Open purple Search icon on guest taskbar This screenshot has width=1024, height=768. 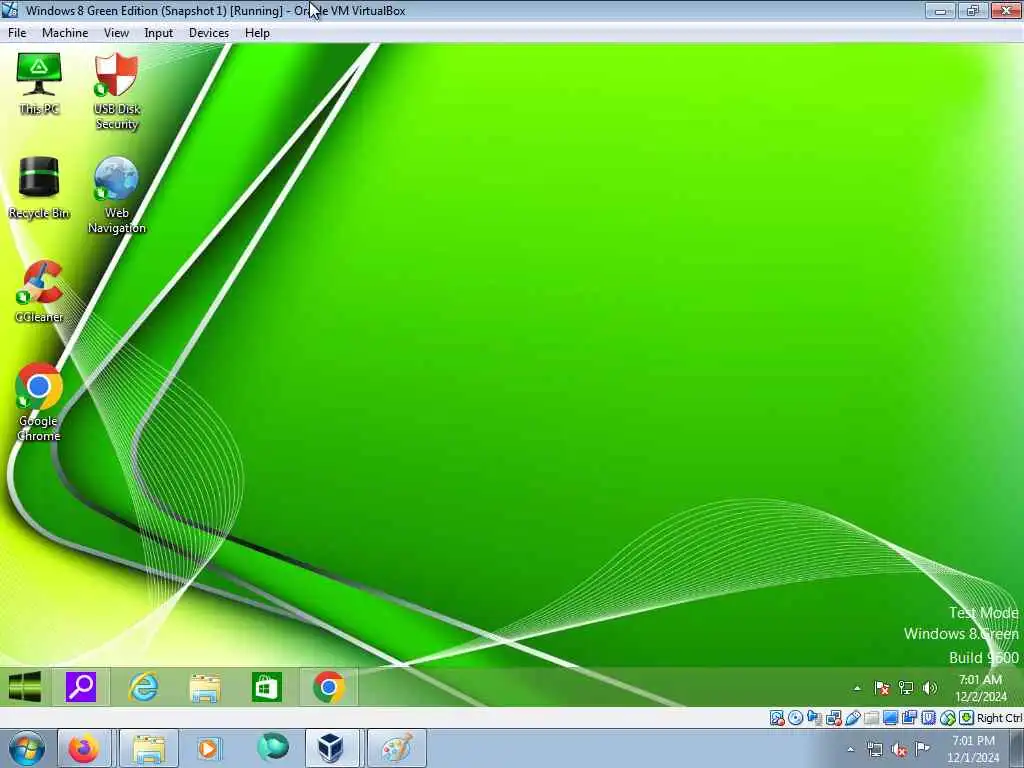pos(81,687)
